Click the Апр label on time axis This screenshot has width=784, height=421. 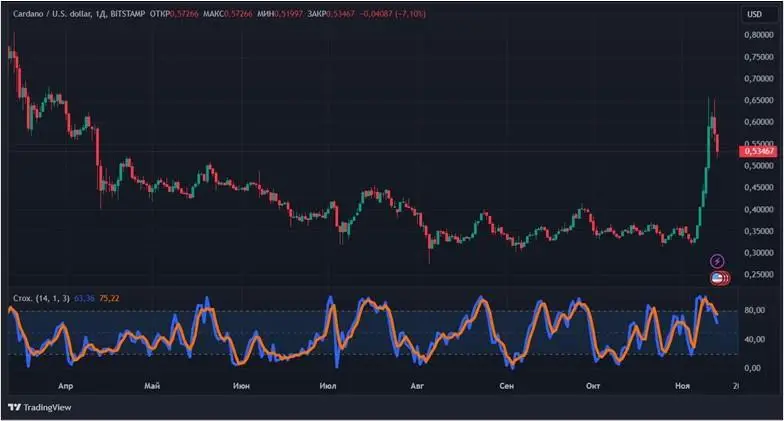click(x=65, y=385)
